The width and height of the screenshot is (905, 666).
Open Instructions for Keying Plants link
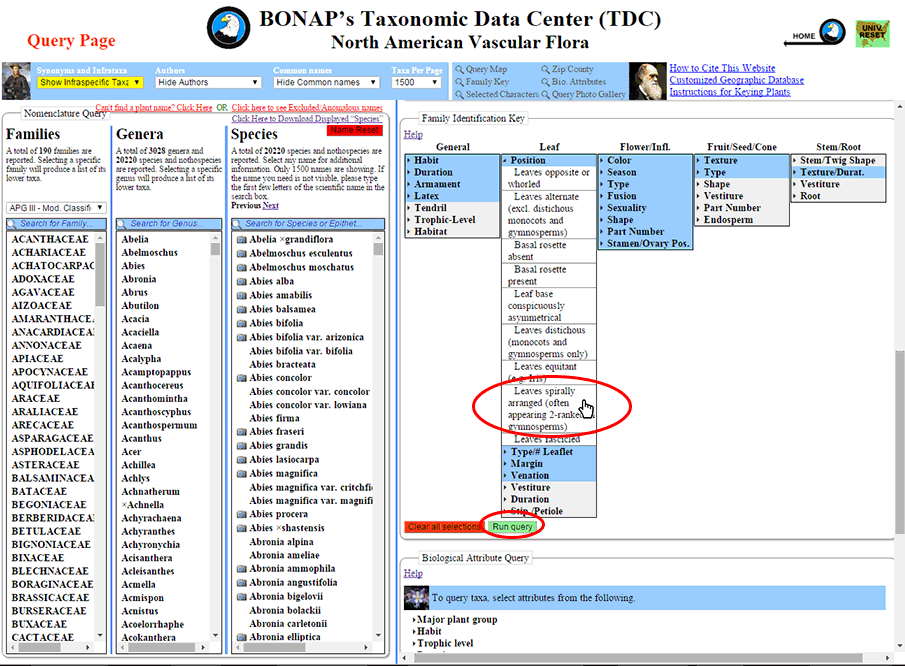730,92
